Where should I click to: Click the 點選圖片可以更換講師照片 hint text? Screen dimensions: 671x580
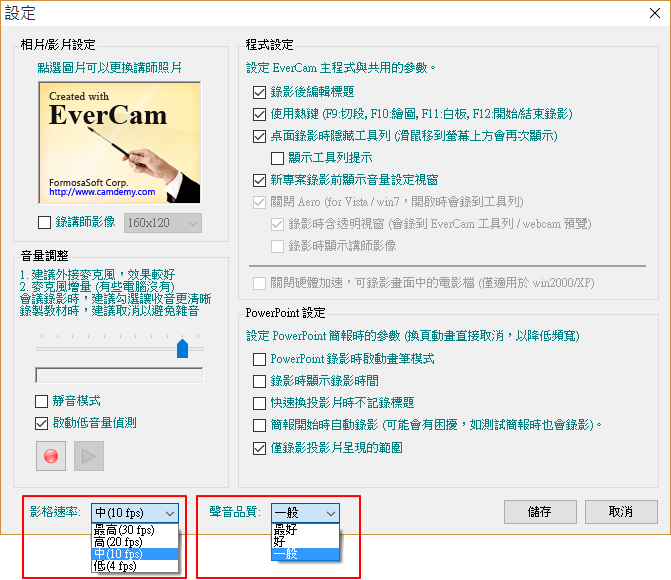coord(110,68)
